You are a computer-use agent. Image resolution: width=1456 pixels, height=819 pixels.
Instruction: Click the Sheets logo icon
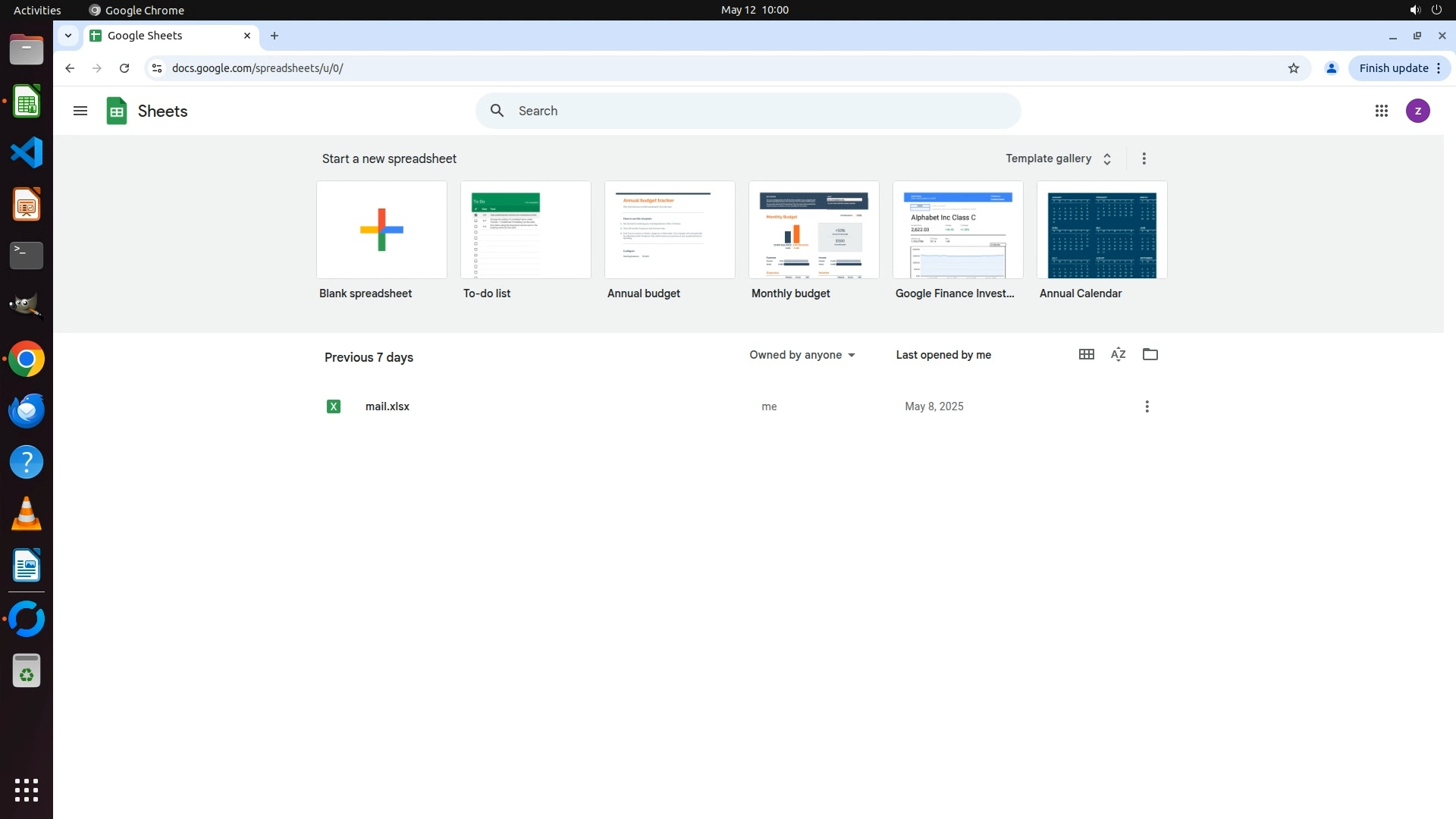click(117, 111)
